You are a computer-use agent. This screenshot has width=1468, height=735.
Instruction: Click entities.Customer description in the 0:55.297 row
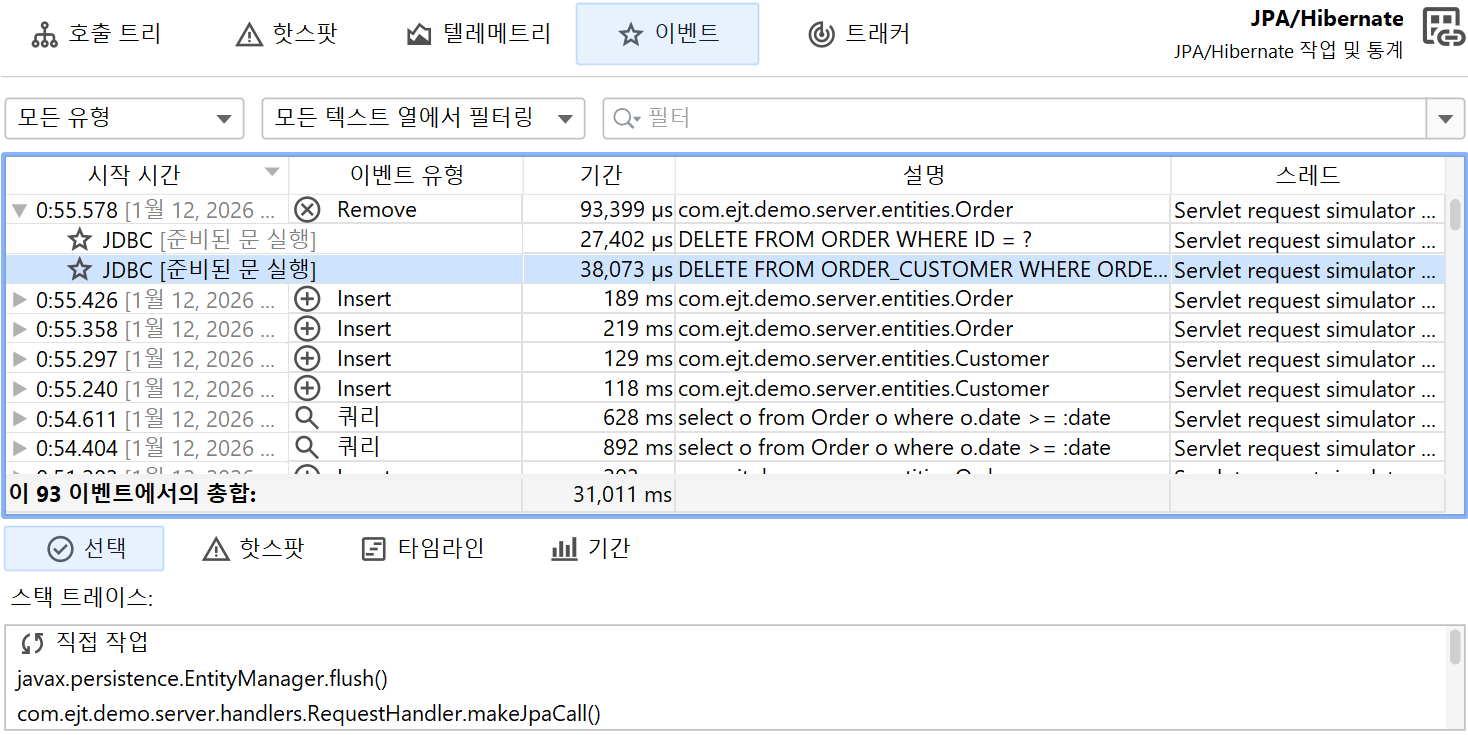[x=863, y=359]
